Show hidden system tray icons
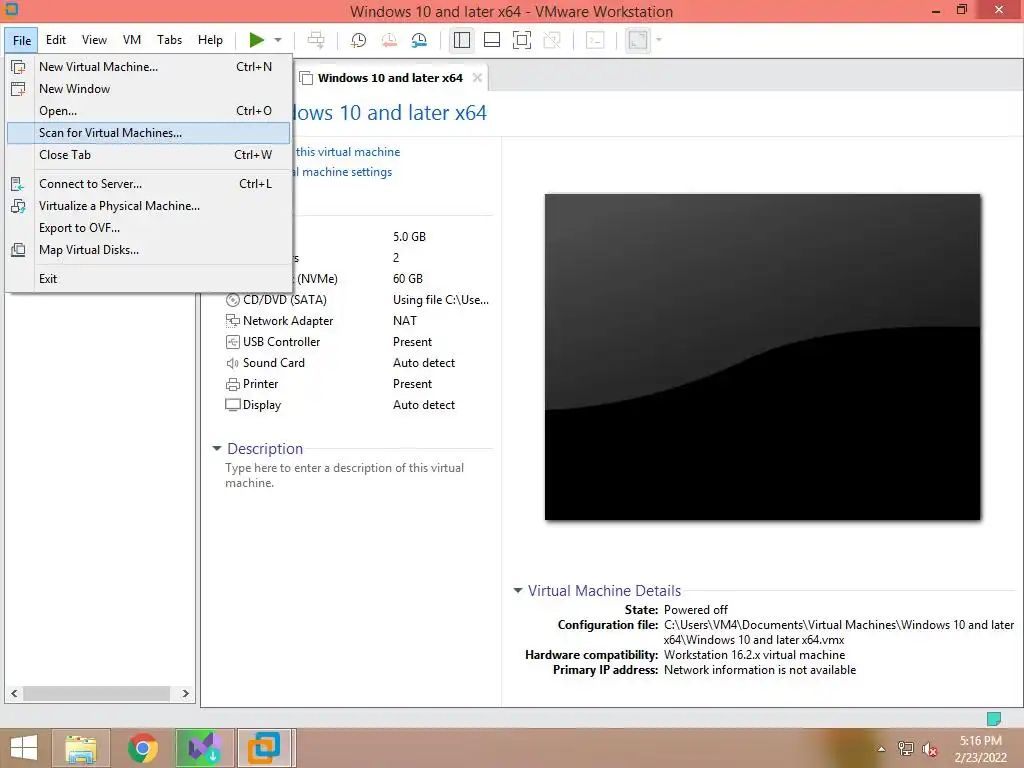 [882, 749]
